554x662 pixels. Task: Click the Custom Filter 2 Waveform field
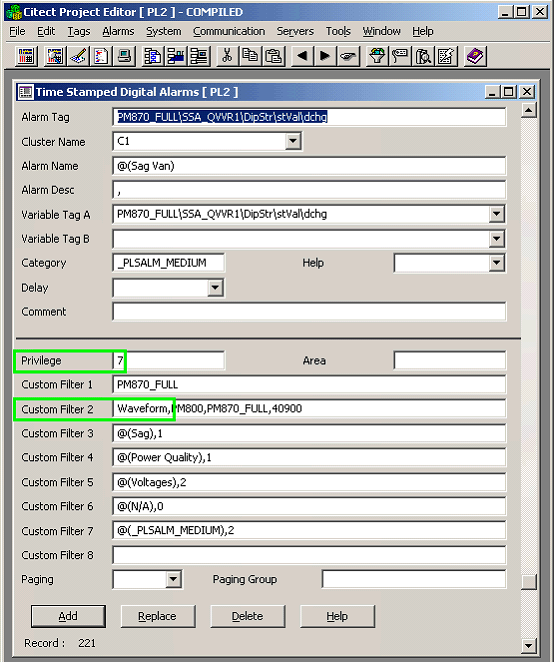click(x=309, y=409)
